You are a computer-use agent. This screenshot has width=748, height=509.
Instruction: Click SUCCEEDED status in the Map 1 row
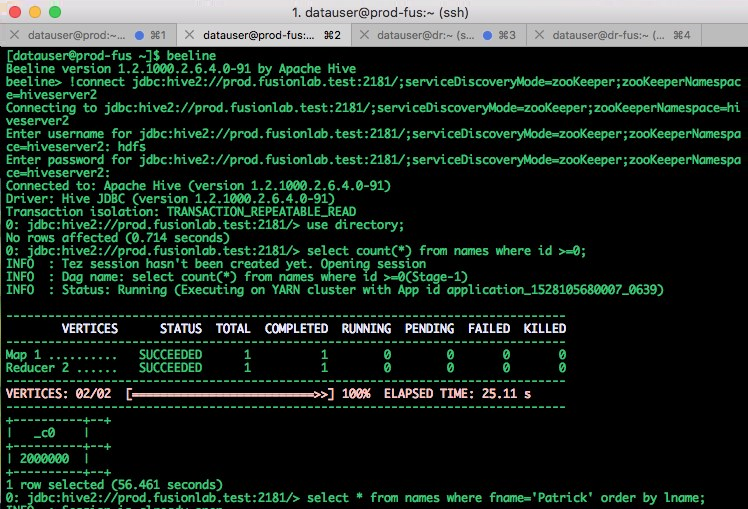(x=170, y=355)
